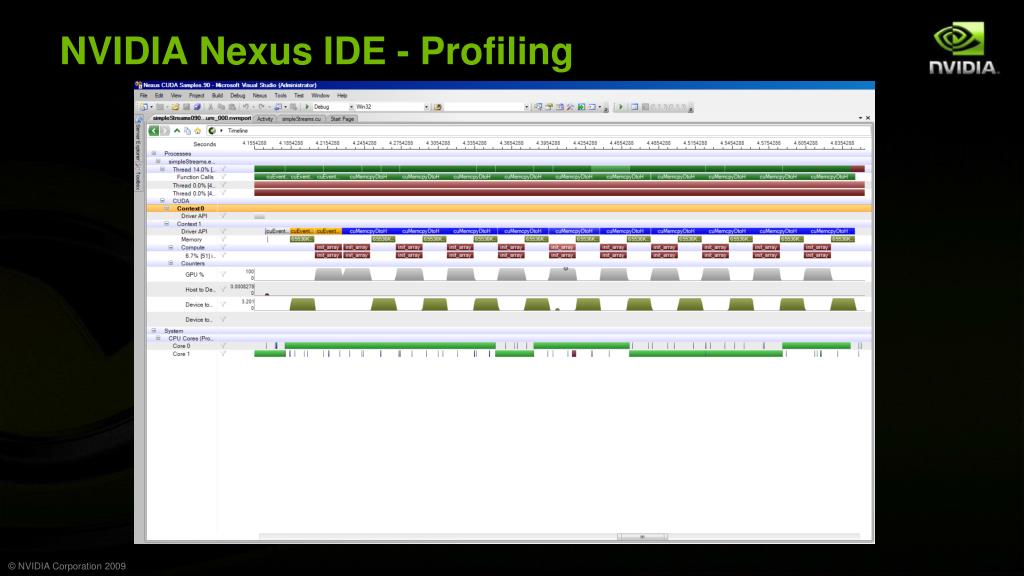Click the Nexus window icon after play
Viewport: 1024px width, 576px height.
coord(634,107)
